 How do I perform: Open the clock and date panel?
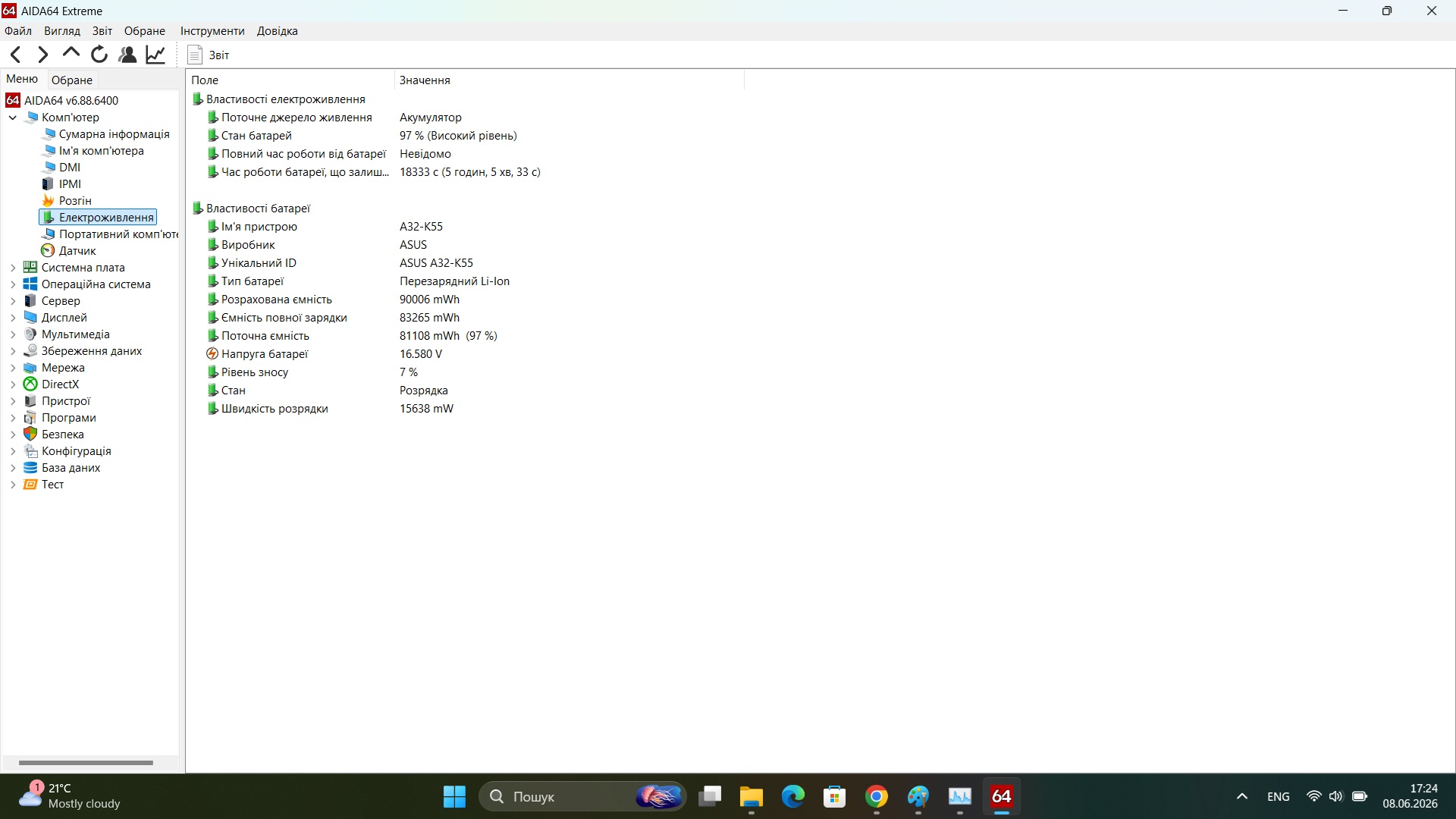coord(1410,796)
